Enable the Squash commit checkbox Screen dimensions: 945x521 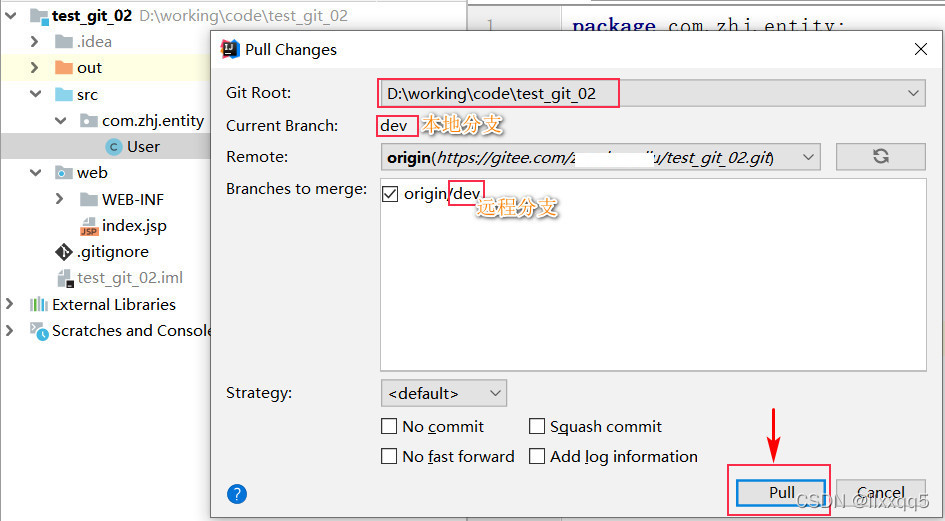point(536,426)
